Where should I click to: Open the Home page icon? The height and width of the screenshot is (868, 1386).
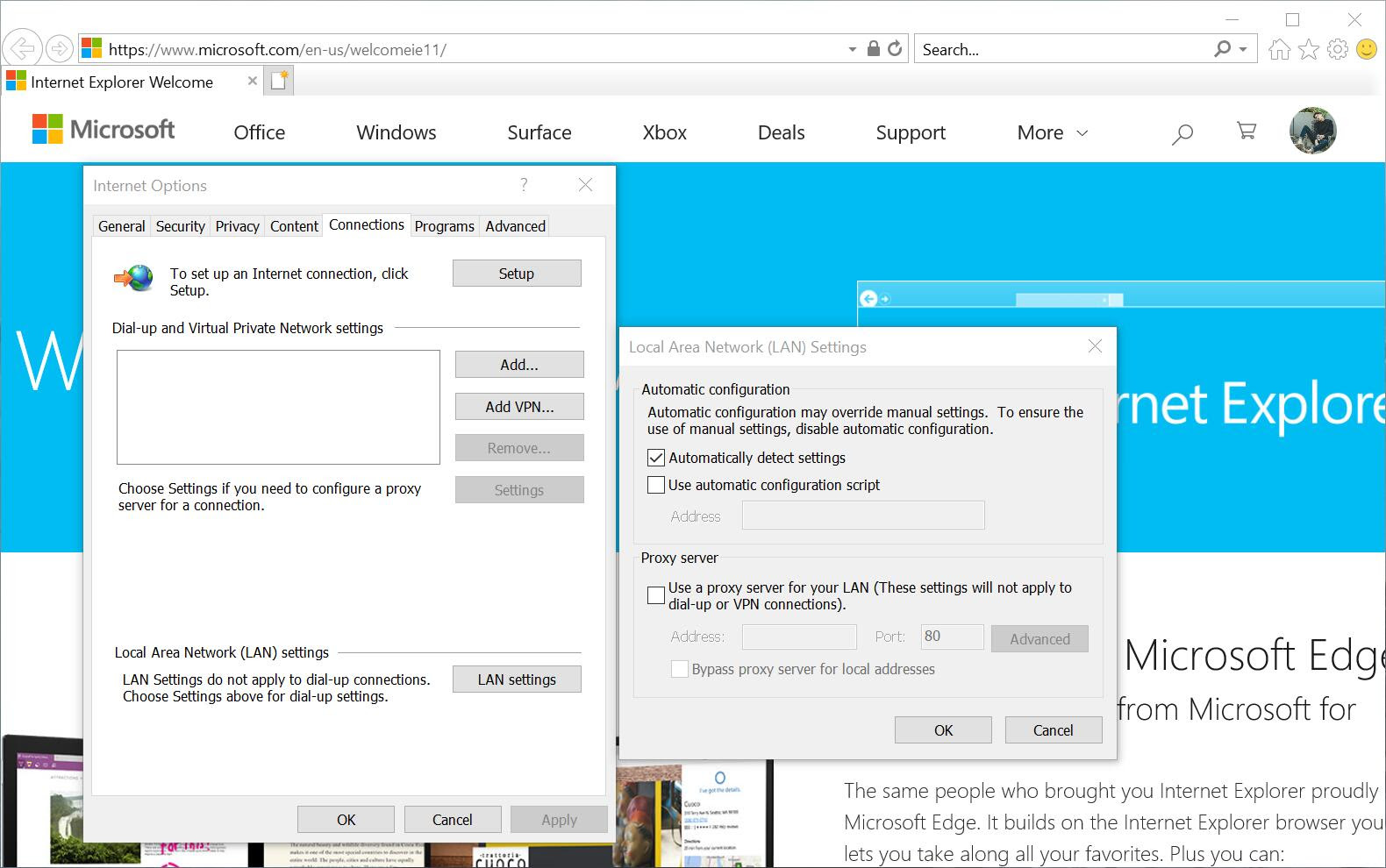click(x=1279, y=50)
